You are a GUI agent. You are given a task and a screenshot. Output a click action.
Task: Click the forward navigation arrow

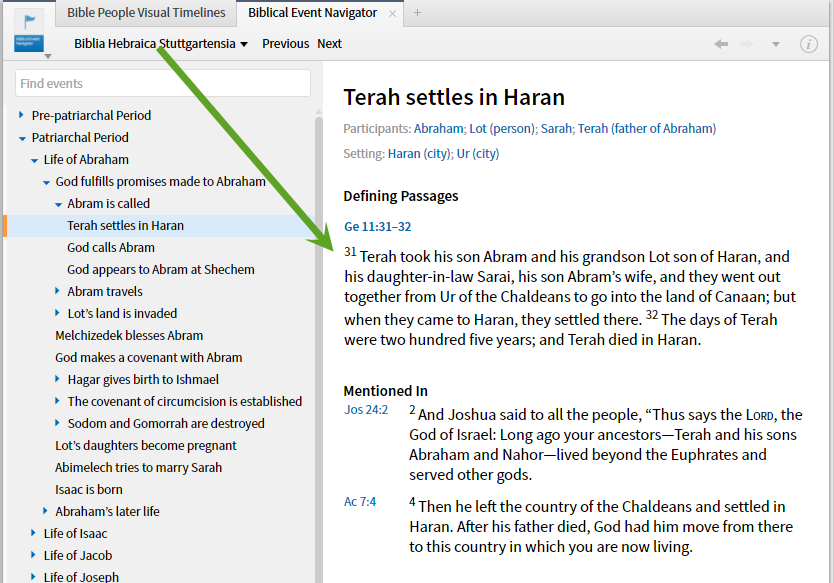pos(746,44)
